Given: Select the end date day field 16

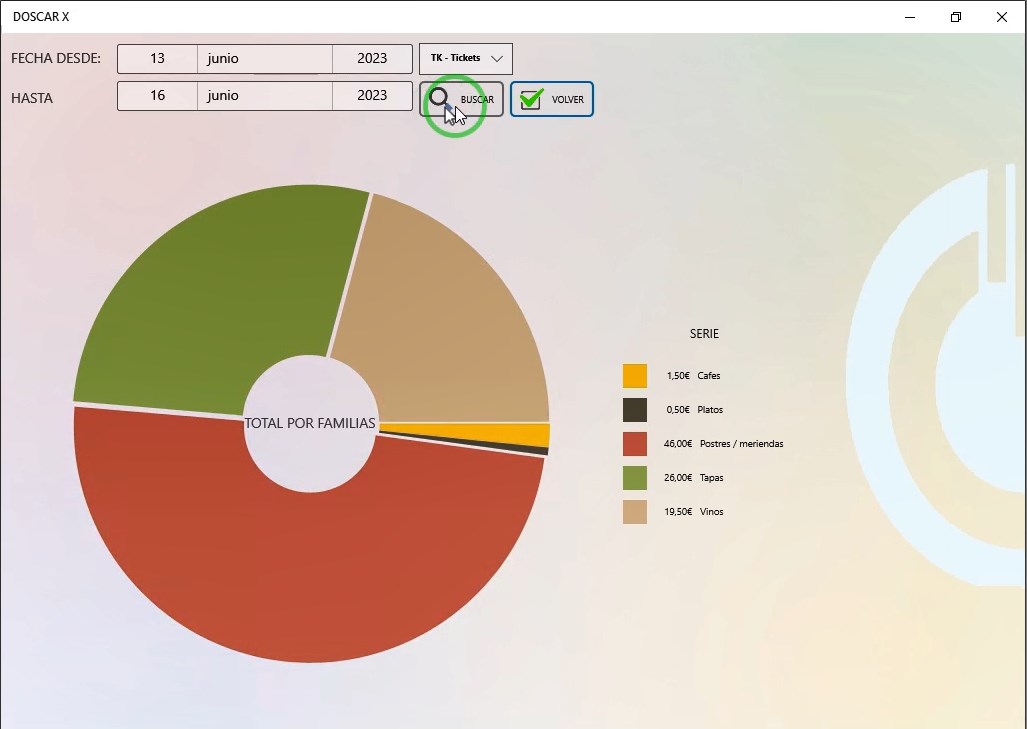Looking at the screenshot, I should coord(157,96).
